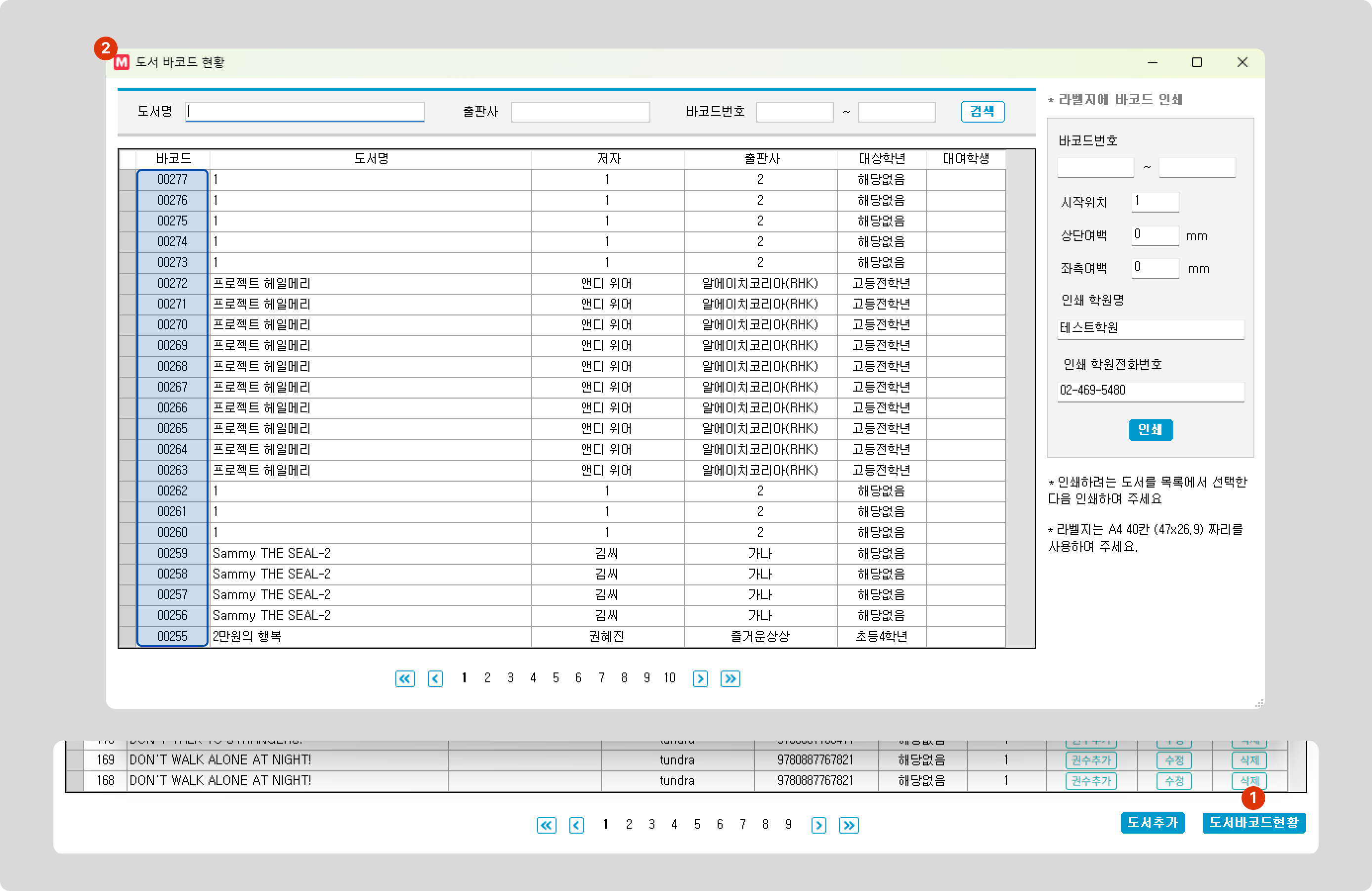Click 수정 for book row 169
Image resolution: width=1372 pixels, height=891 pixels.
click(1174, 760)
